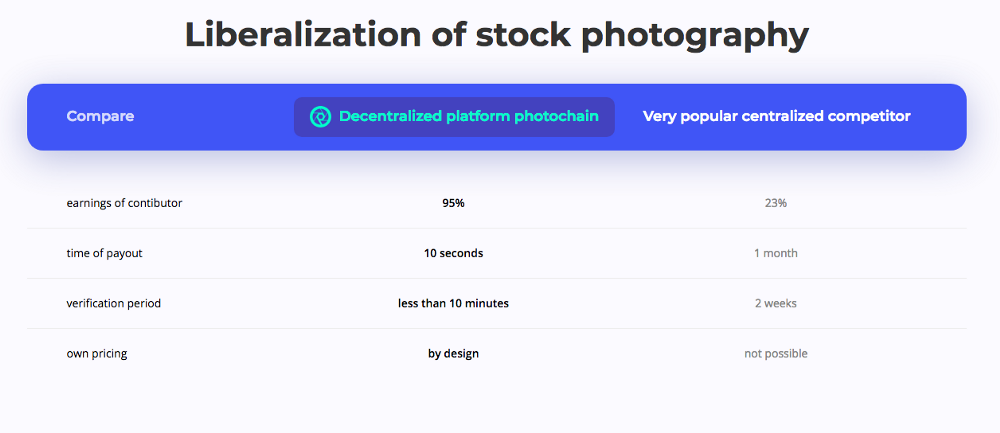
Task: Click the 23% competitor earnings value
Action: tap(776, 203)
